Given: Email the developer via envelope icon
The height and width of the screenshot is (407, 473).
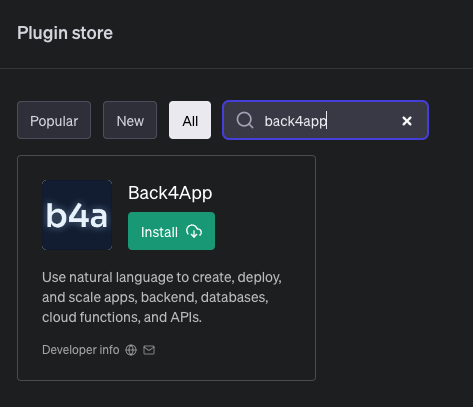Looking at the screenshot, I should pos(149,350).
